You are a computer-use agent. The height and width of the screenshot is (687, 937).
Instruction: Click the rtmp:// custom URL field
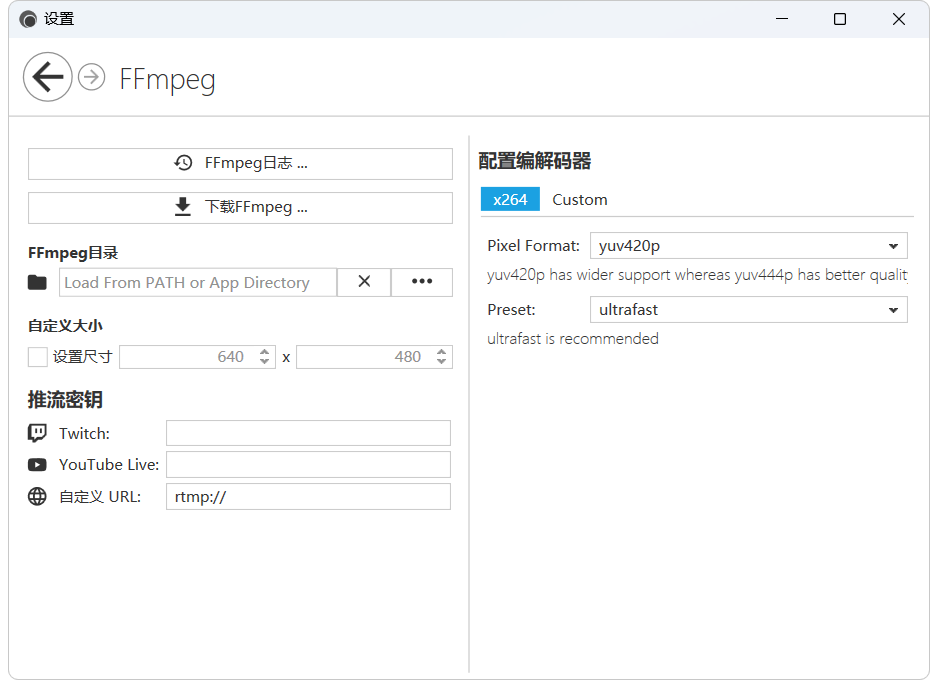pos(308,496)
